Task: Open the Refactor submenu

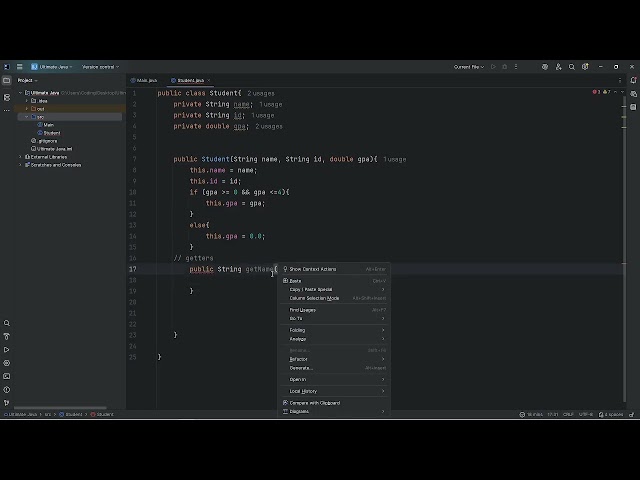Action: (334, 359)
